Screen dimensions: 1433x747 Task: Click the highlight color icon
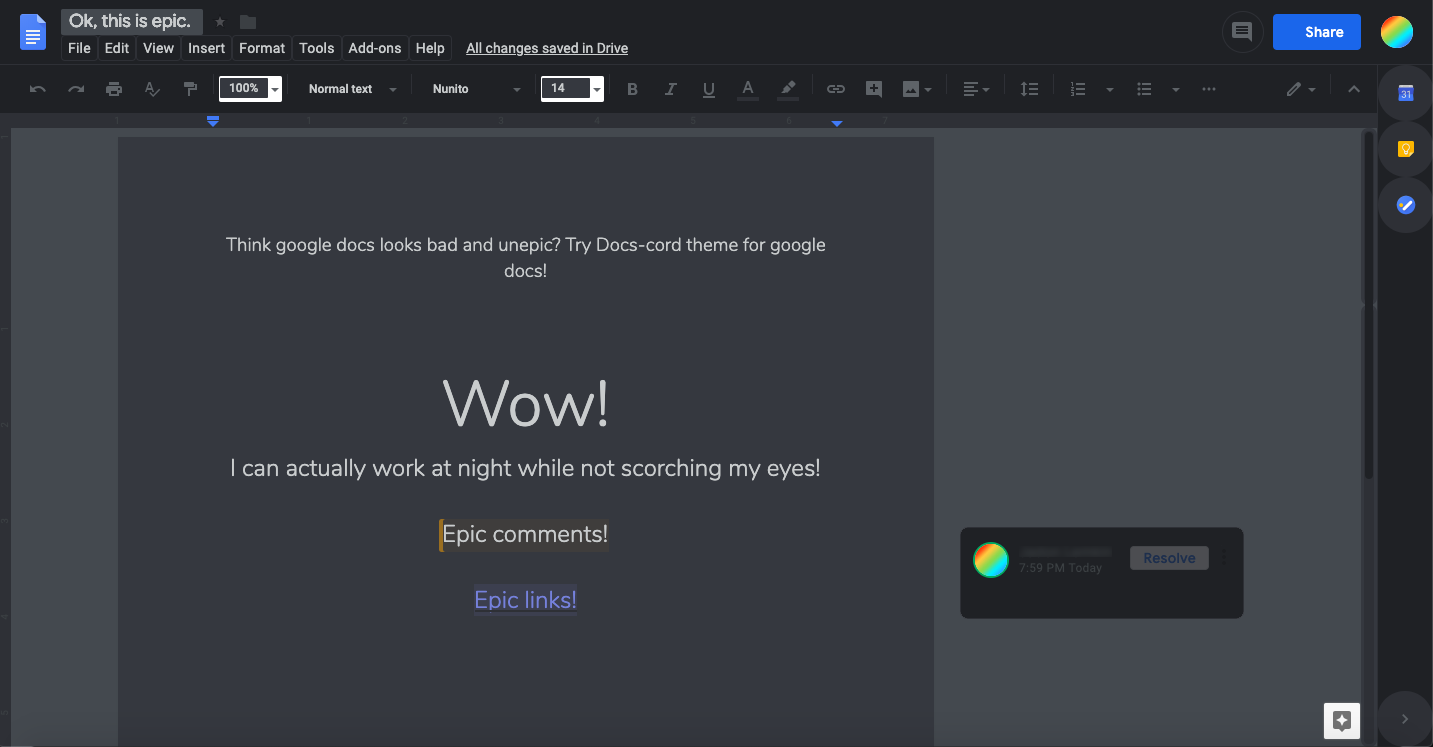[787, 89]
